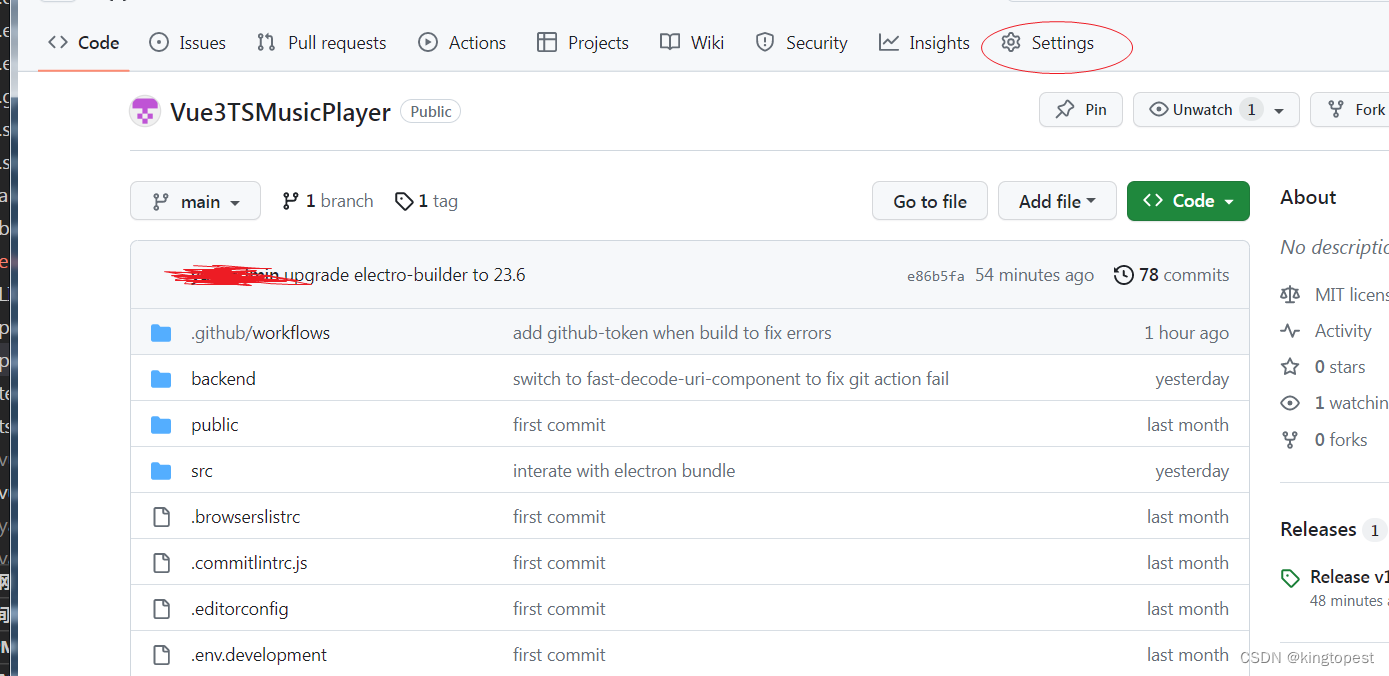Click the .browserslistrc file icon
1389x676 pixels.
161,517
